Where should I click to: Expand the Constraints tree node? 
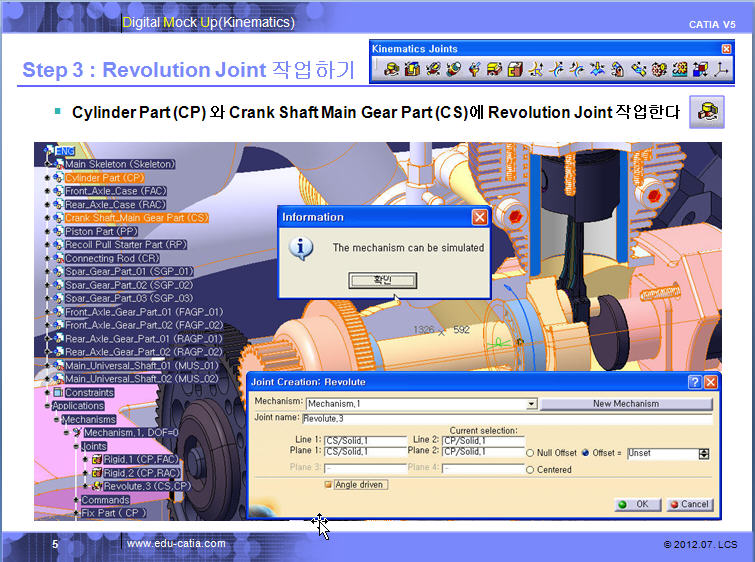click(x=47, y=393)
